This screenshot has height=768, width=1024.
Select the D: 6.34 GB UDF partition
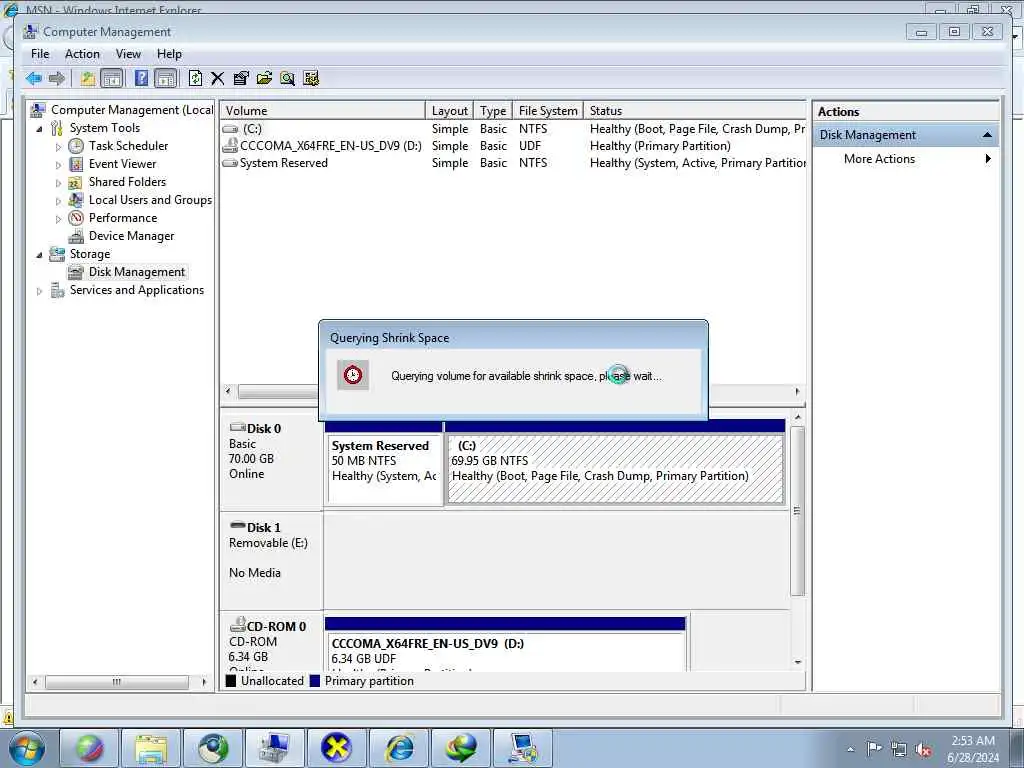pos(505,651)
